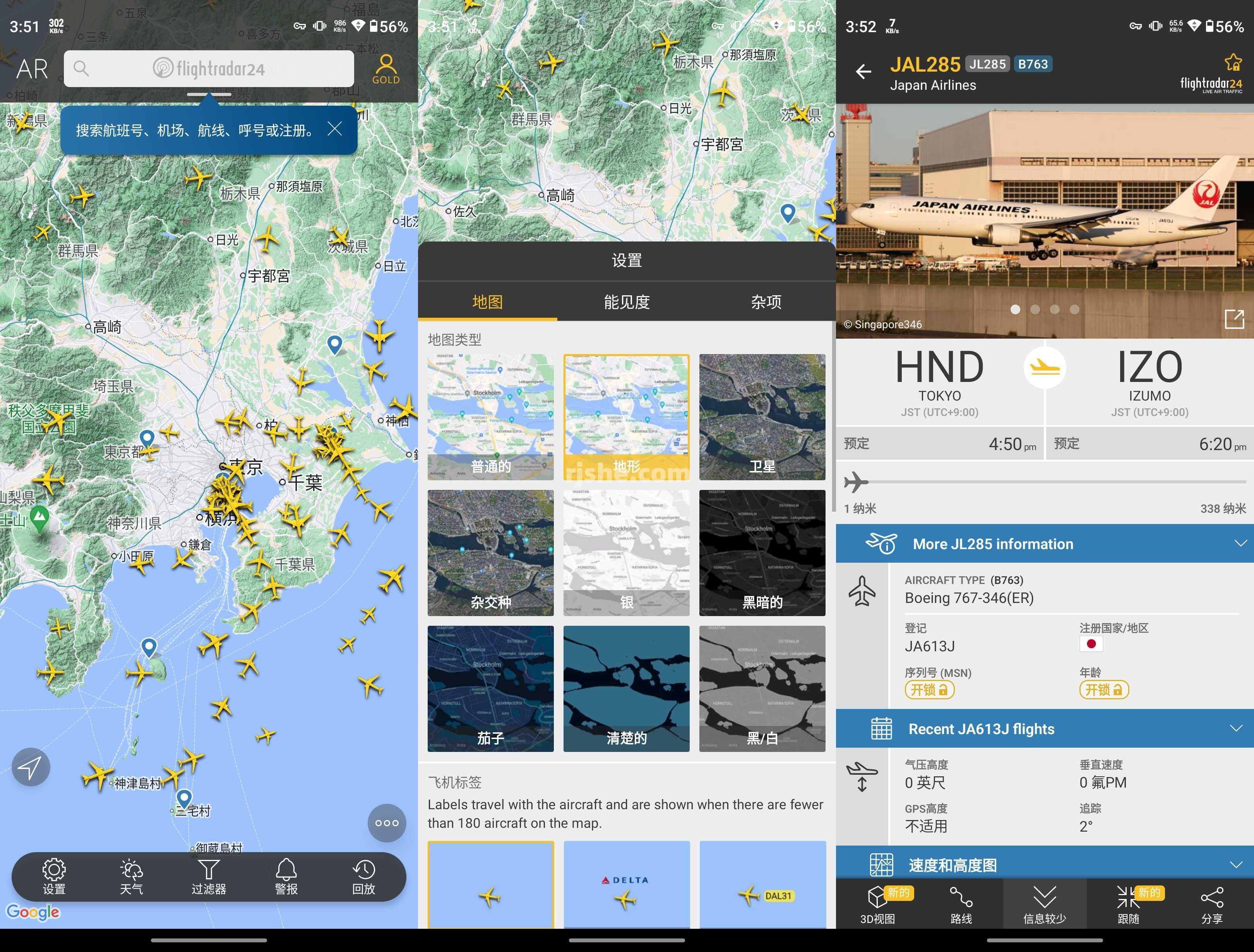The width and height of the screenshot is (1254, 952).
Task: Select the 地形 map type
Action: 627,417
